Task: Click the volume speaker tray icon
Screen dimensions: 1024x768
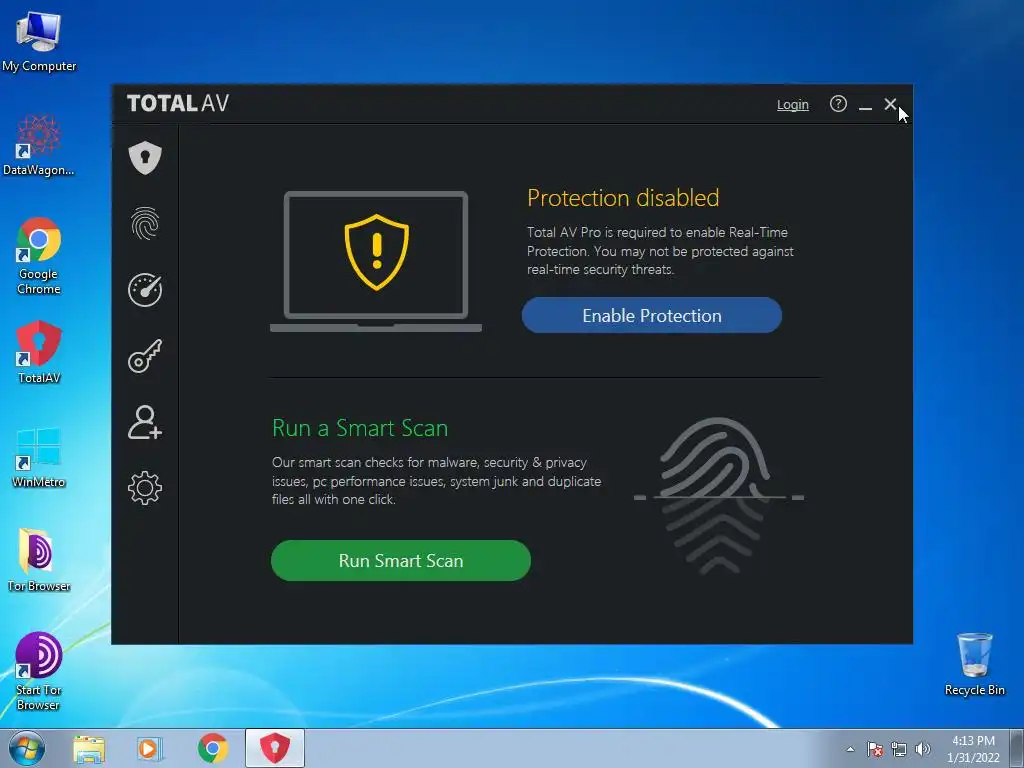Action: [922, 749]
